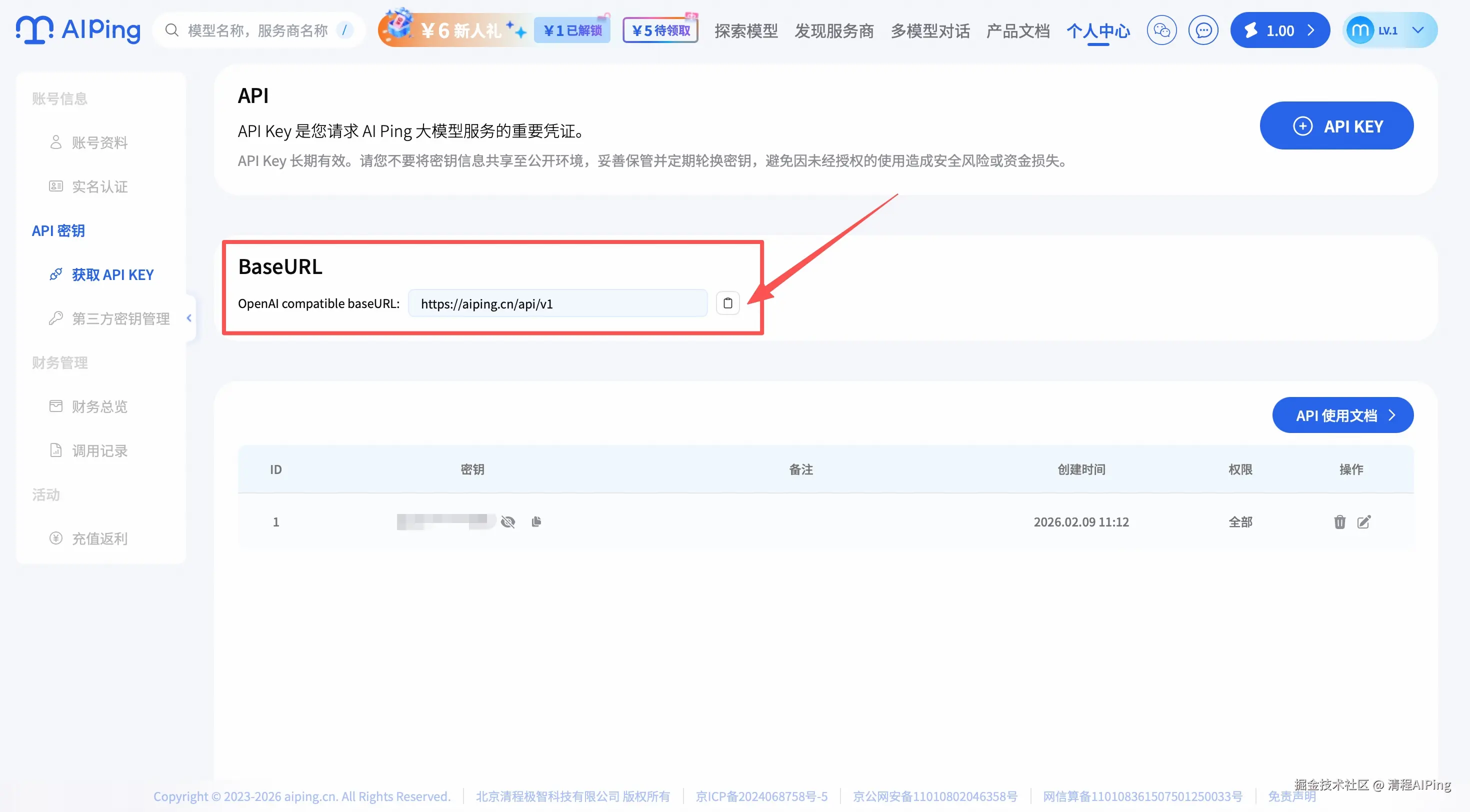Open 多模型对话 in top navigation

point(929,31)
